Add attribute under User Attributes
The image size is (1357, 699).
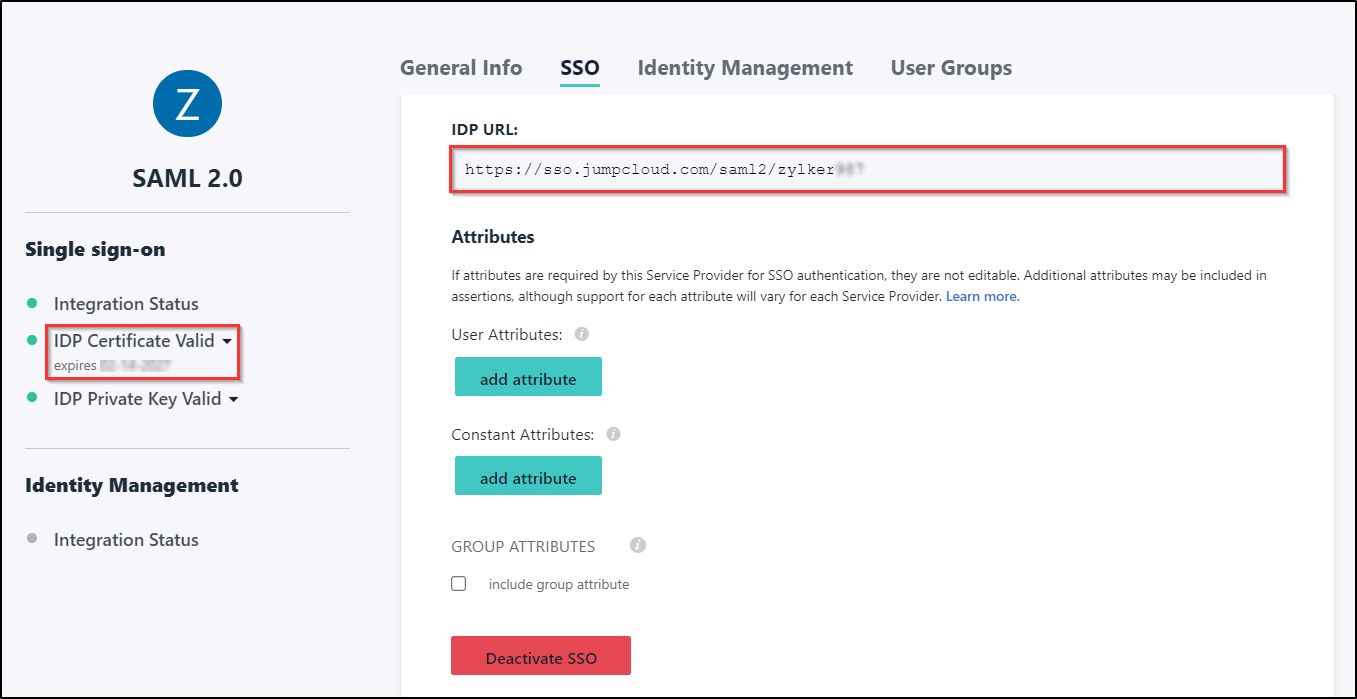pyautogui.click(x=528, y=377)
